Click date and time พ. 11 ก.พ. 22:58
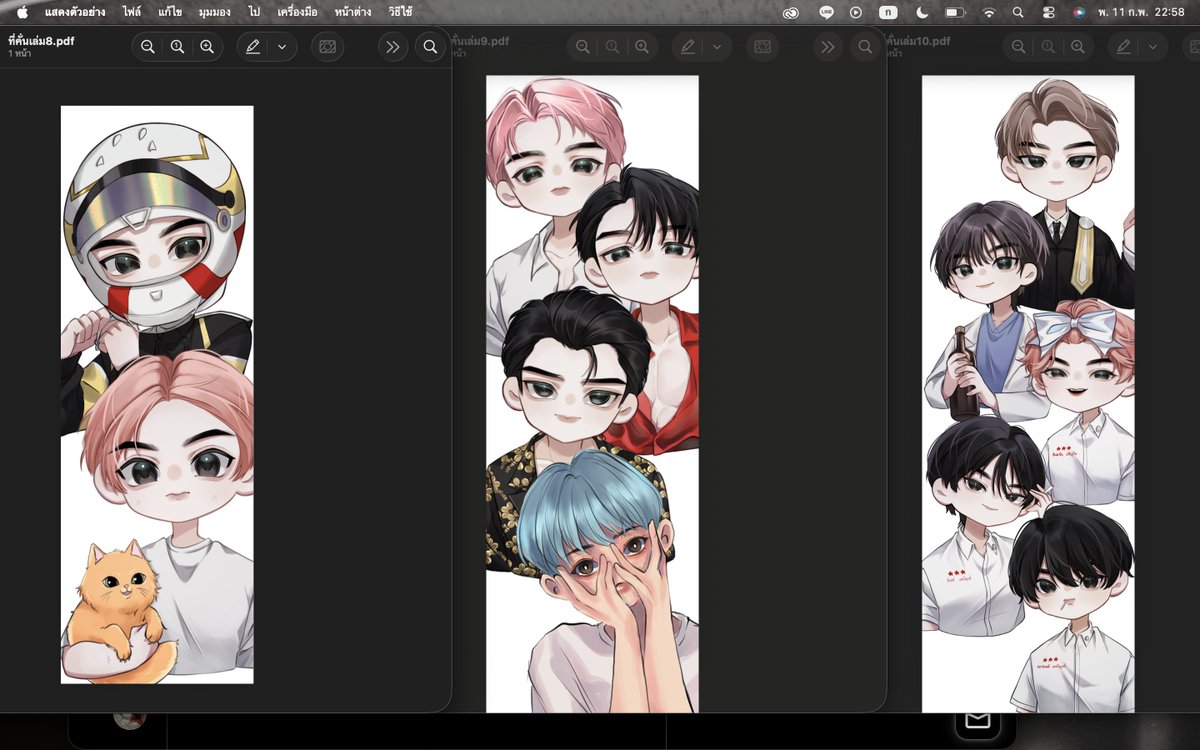Viewport: 1200px width, 750px height. point(1141,12)
